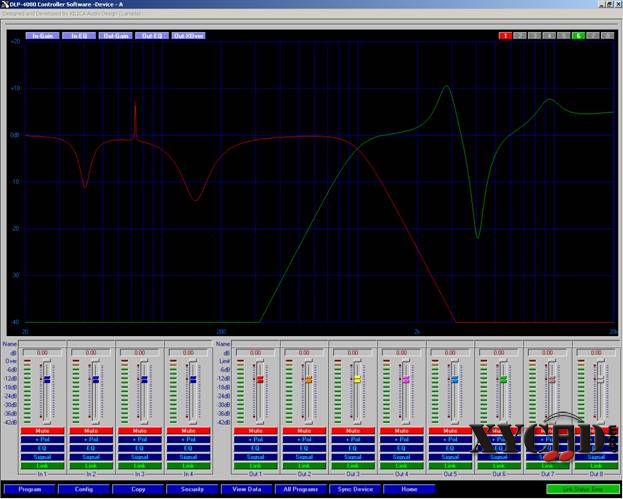Link input channel In 4

(188, 466)
